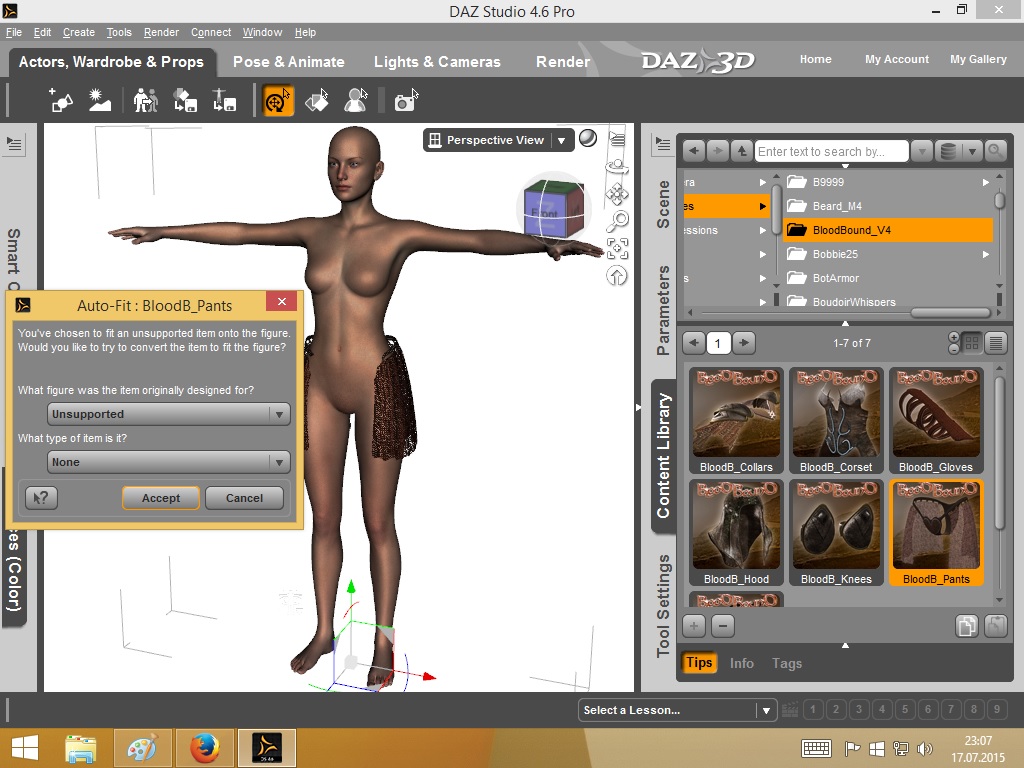Image resolution: width=1024 pixels, height=768 pixels.
Task: Go forward in Content Library navigation
Action: coord(717,151)
